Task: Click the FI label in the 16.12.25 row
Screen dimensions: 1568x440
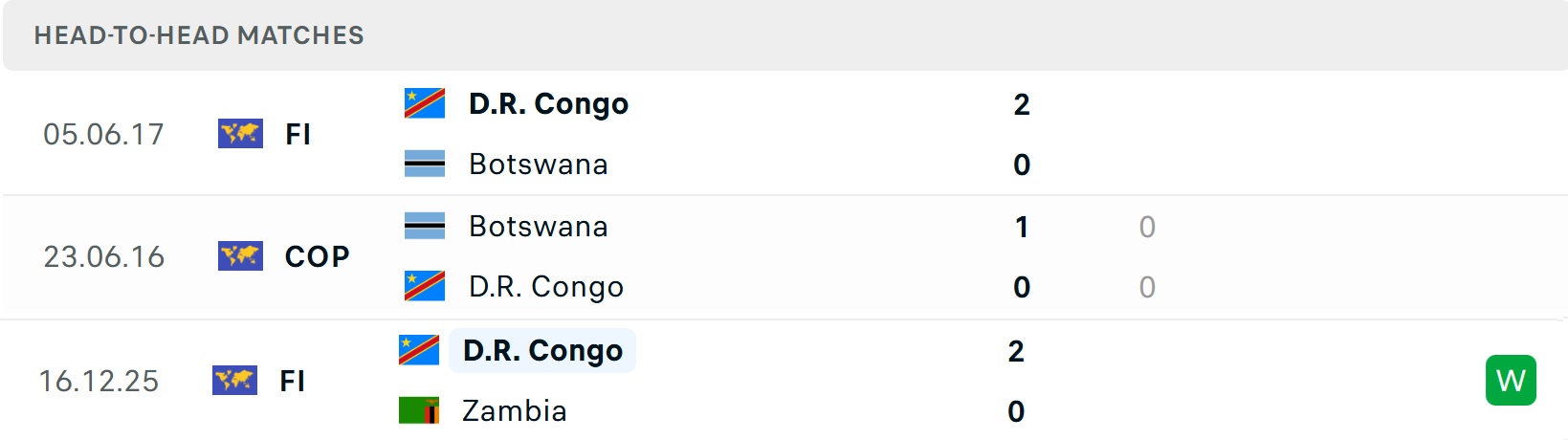Action: pos(293,381)
